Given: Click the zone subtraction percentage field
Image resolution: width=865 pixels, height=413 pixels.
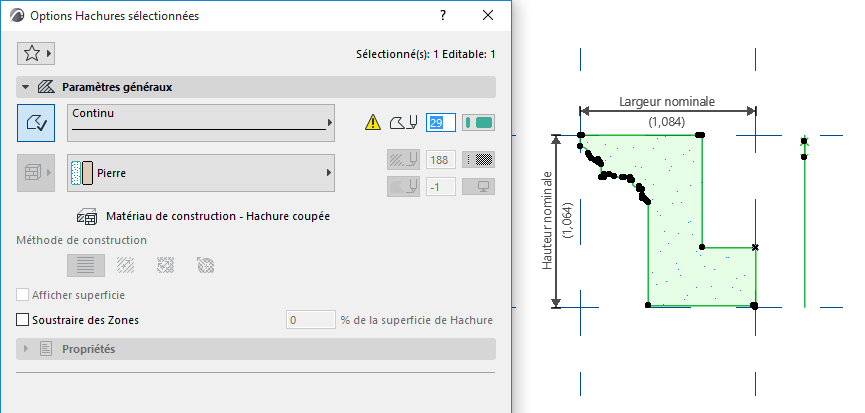Looking at the screenshot, I should (310, 320).
